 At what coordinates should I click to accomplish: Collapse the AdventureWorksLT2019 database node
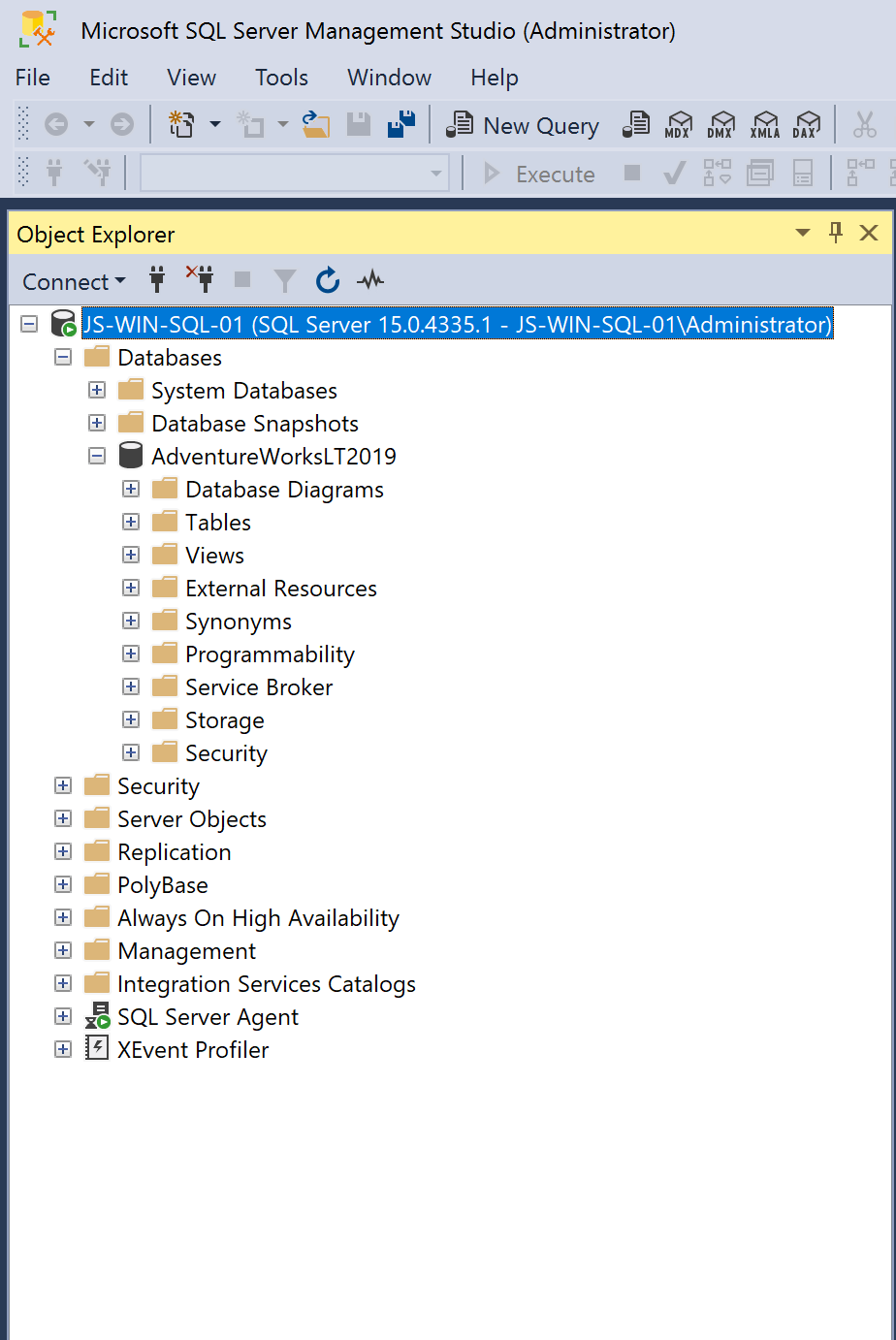[97, 456]
